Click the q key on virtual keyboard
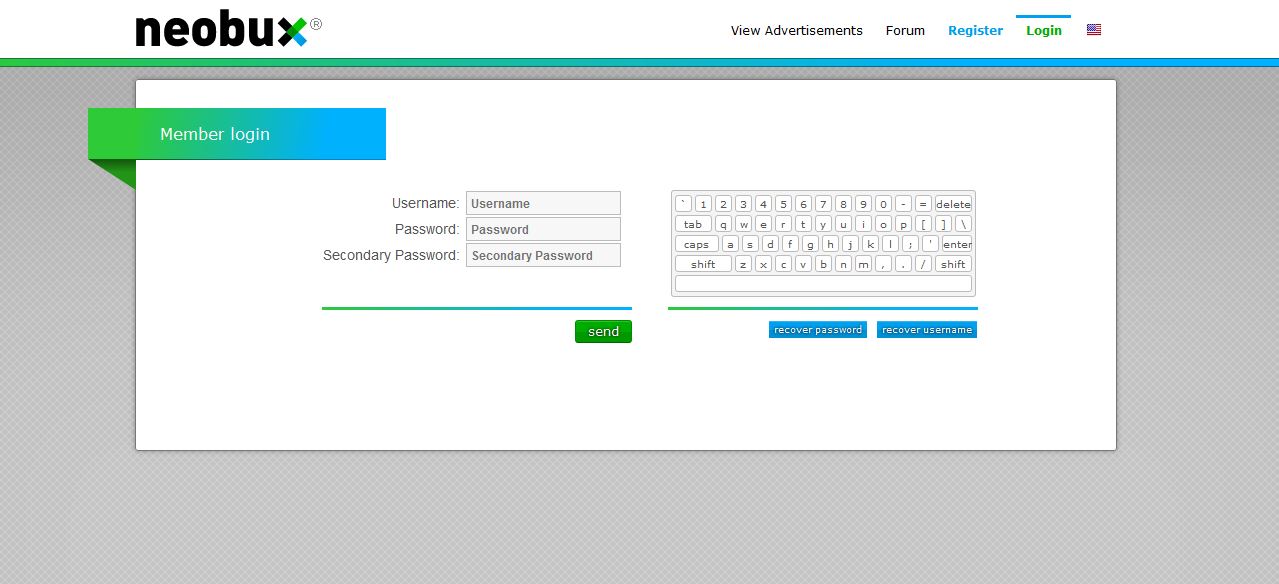 click(723, 224)
